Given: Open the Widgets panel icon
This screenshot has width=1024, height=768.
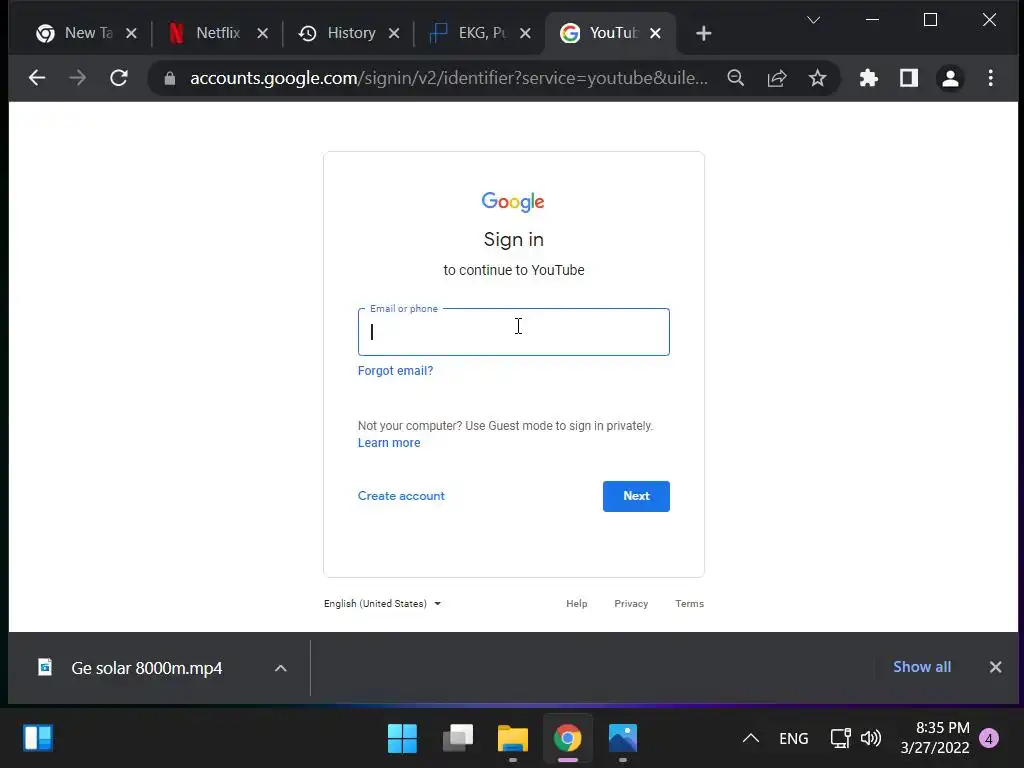Looking at the screenshot, I should (x=38, y=738).
